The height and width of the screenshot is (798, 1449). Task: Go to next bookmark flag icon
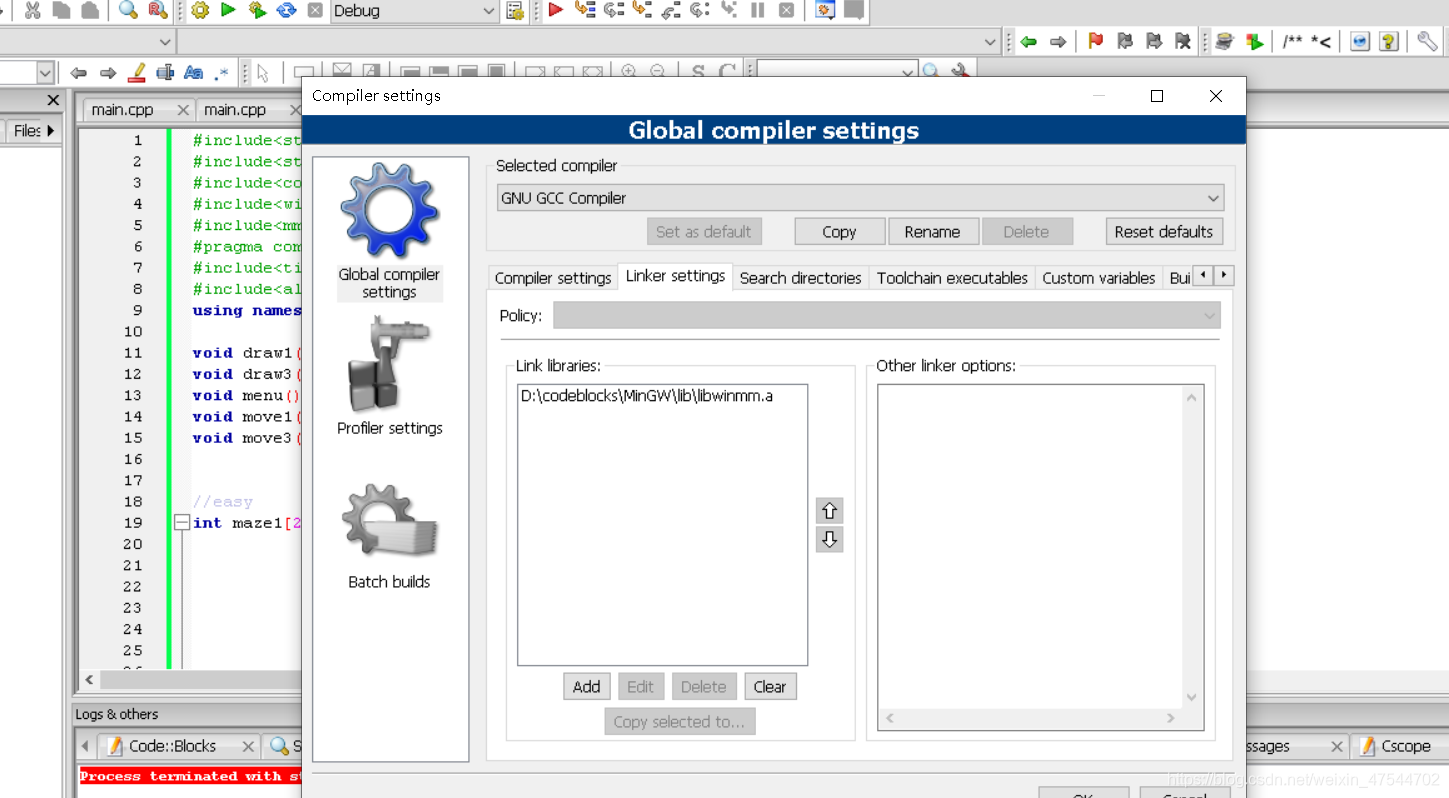pos(1154,41)
